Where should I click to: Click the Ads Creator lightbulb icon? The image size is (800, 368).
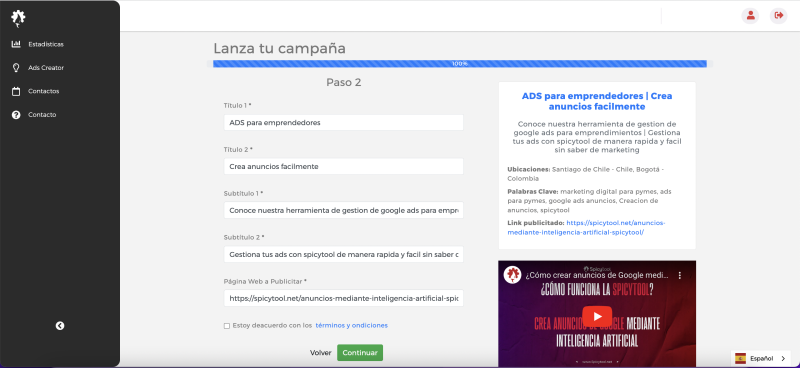click(x=16, y=67)
